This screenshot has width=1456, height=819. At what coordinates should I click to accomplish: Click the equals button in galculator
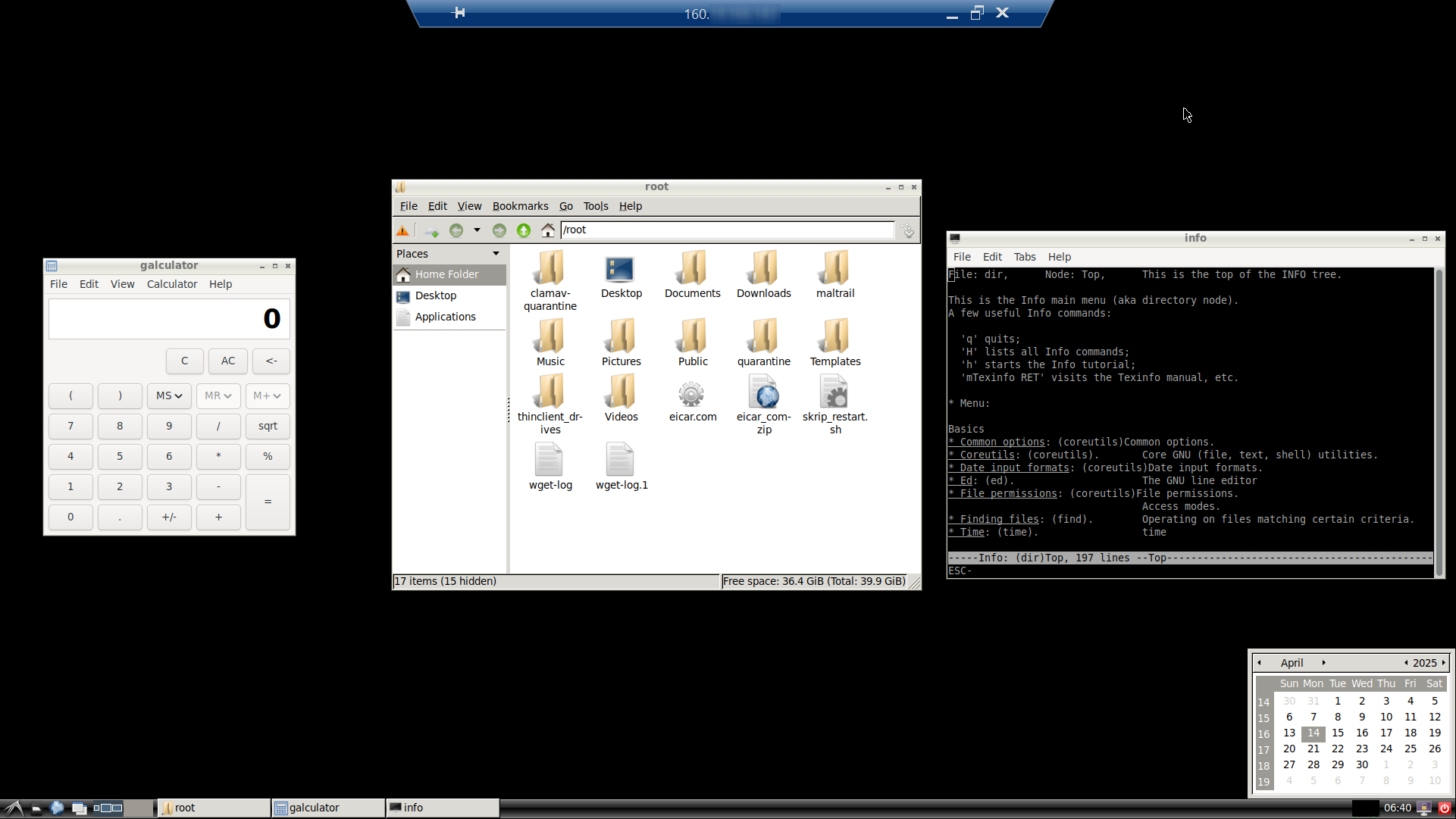pos(268,502)
